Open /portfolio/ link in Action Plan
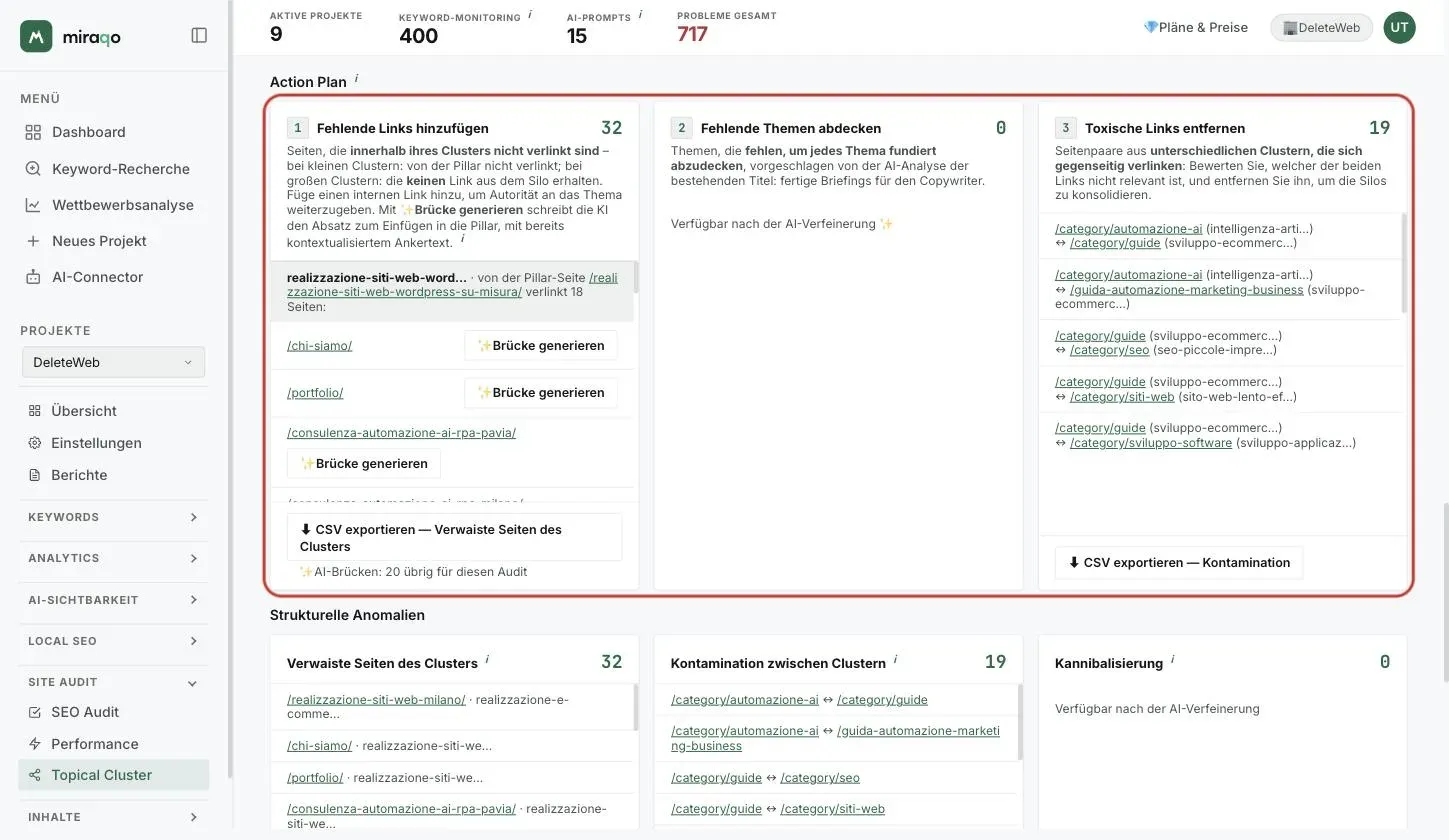Screen dimensions: 1449x840 (x=315, y=393)
